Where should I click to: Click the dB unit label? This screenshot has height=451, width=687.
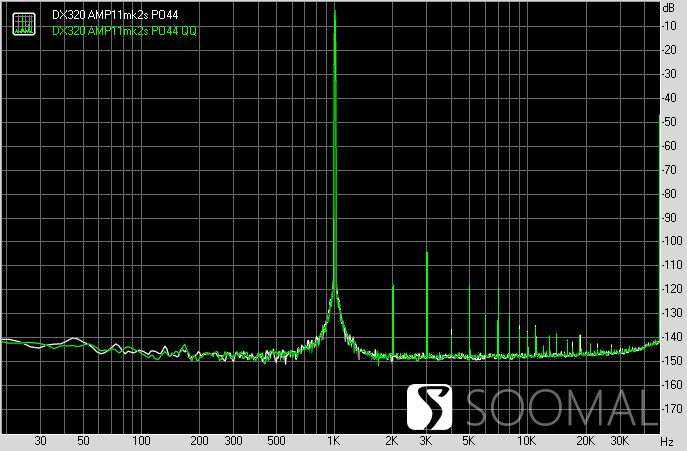click(667, 7)
